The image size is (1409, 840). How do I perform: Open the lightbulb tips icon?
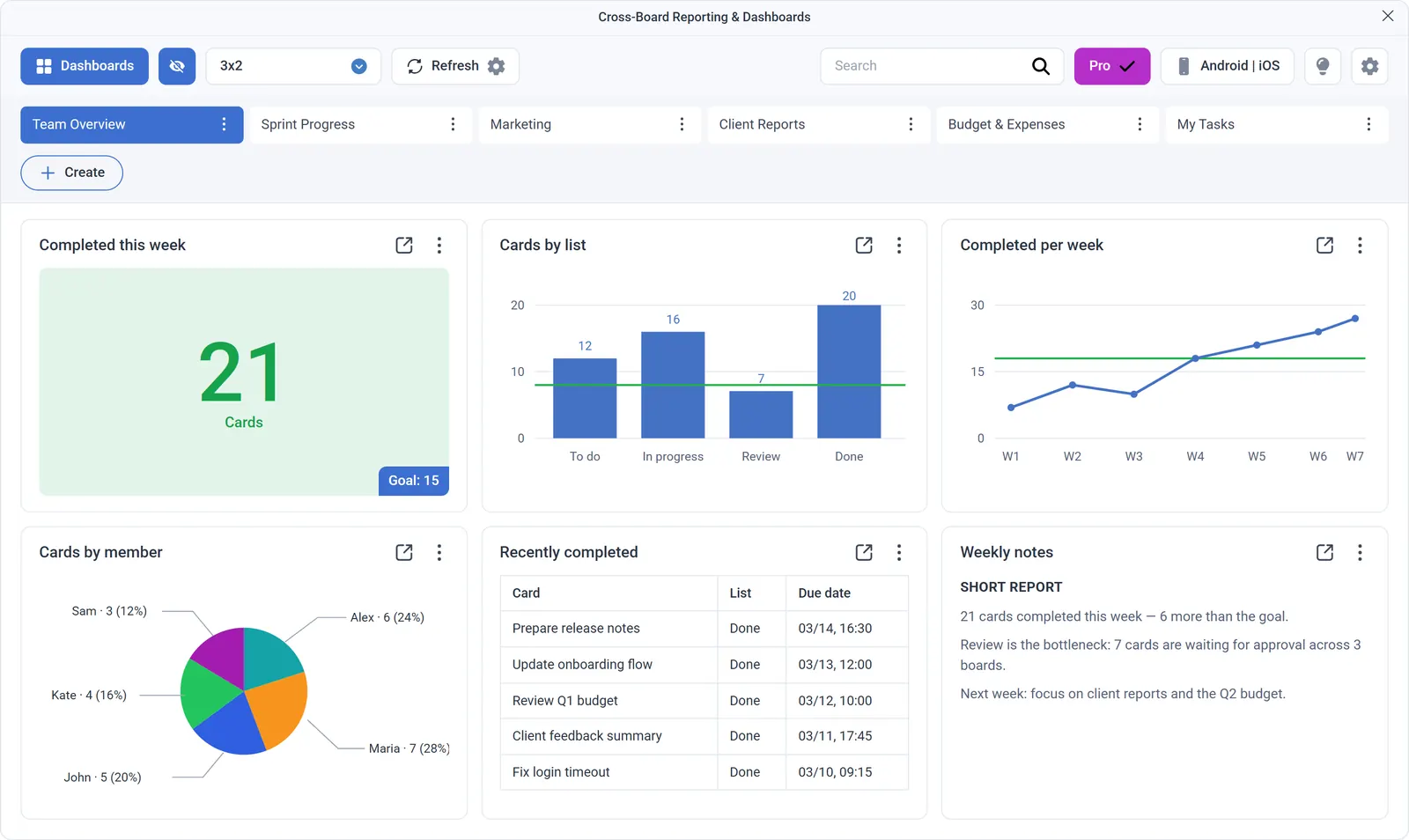point(1323,66)
